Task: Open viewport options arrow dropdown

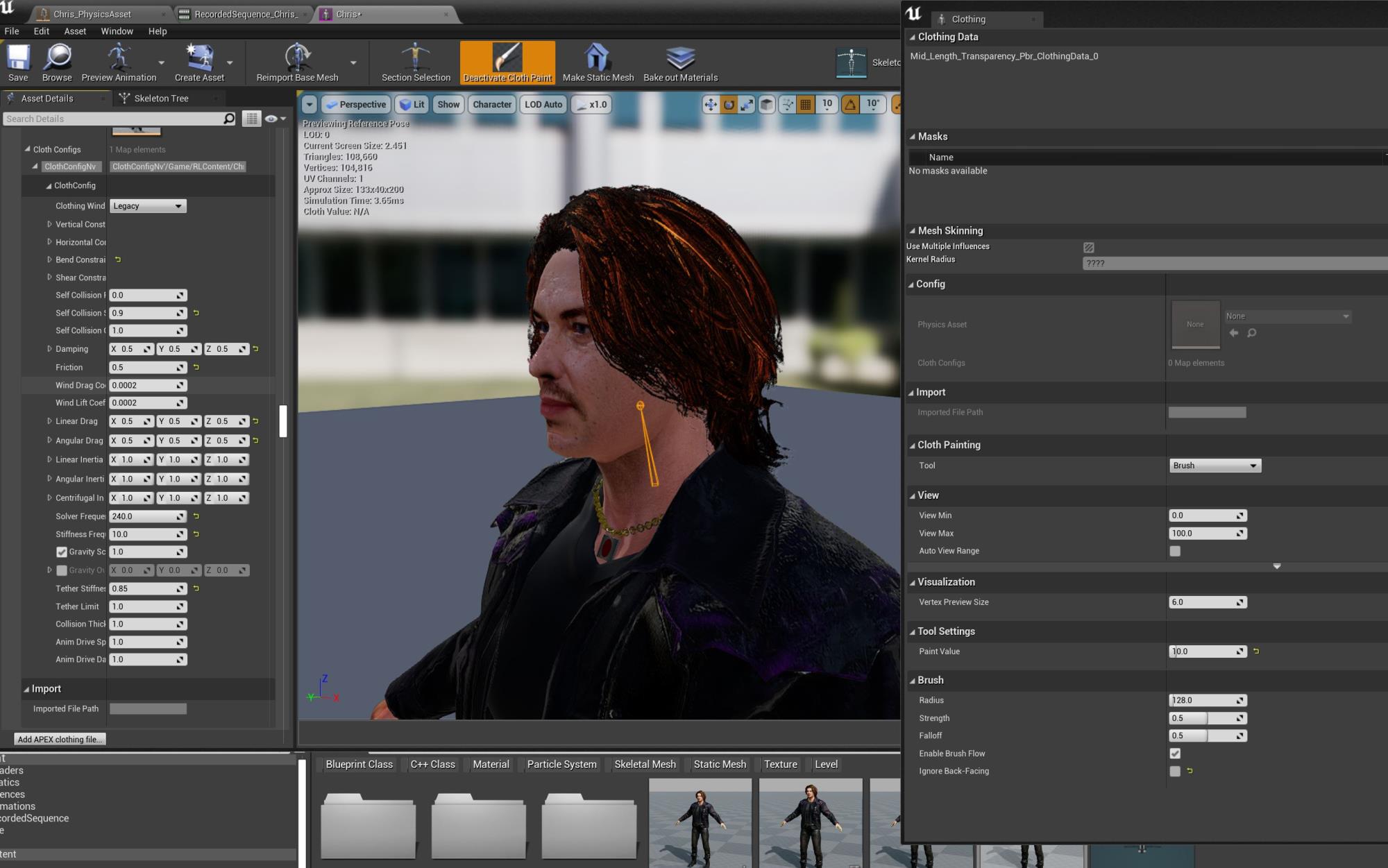Action: tap(310, 105)
